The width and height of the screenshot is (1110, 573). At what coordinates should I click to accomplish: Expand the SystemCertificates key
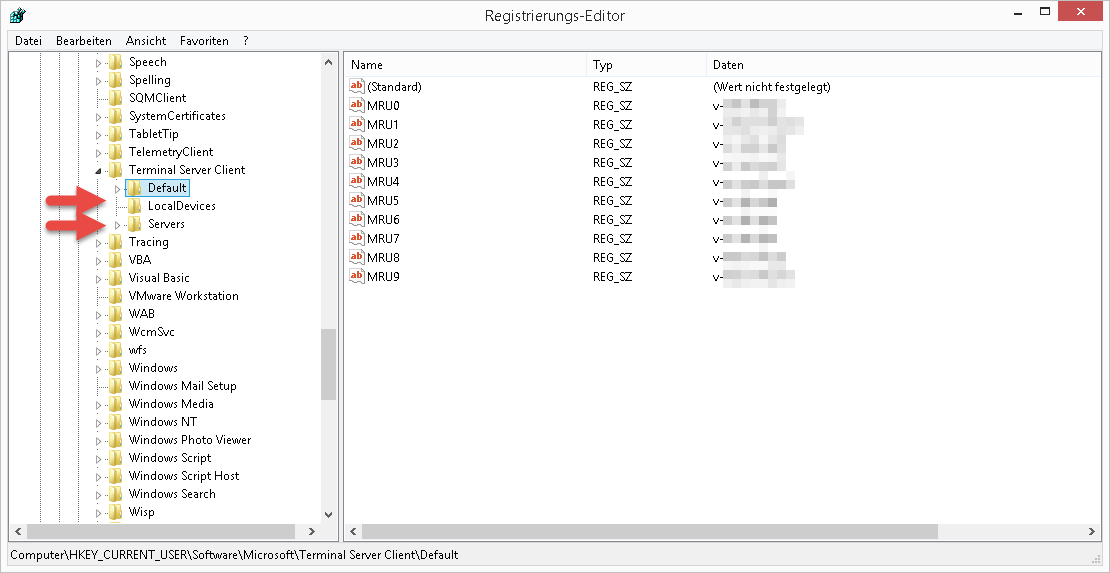(98, 117)
